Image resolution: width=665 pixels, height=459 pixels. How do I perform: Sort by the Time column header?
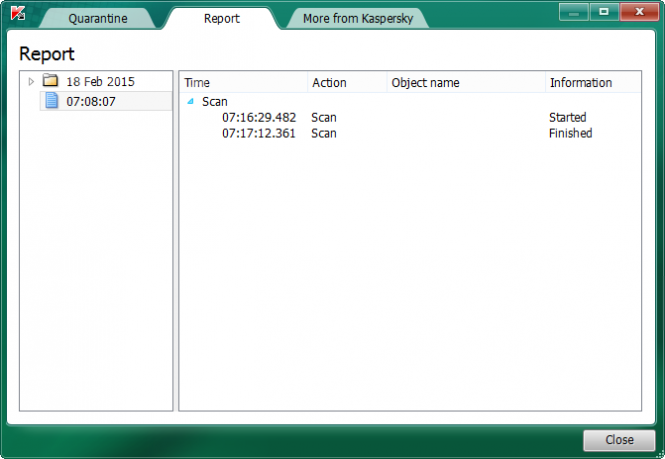[244, 82]
